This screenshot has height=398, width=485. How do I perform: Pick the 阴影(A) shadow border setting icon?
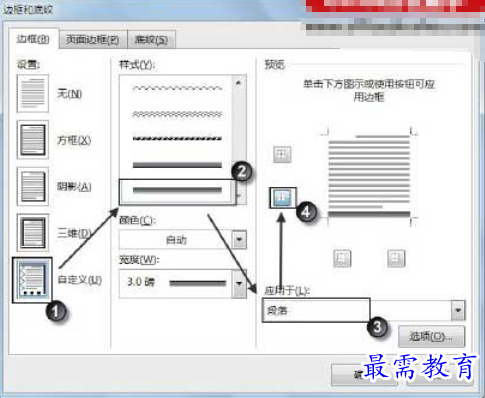click(33, 186)
